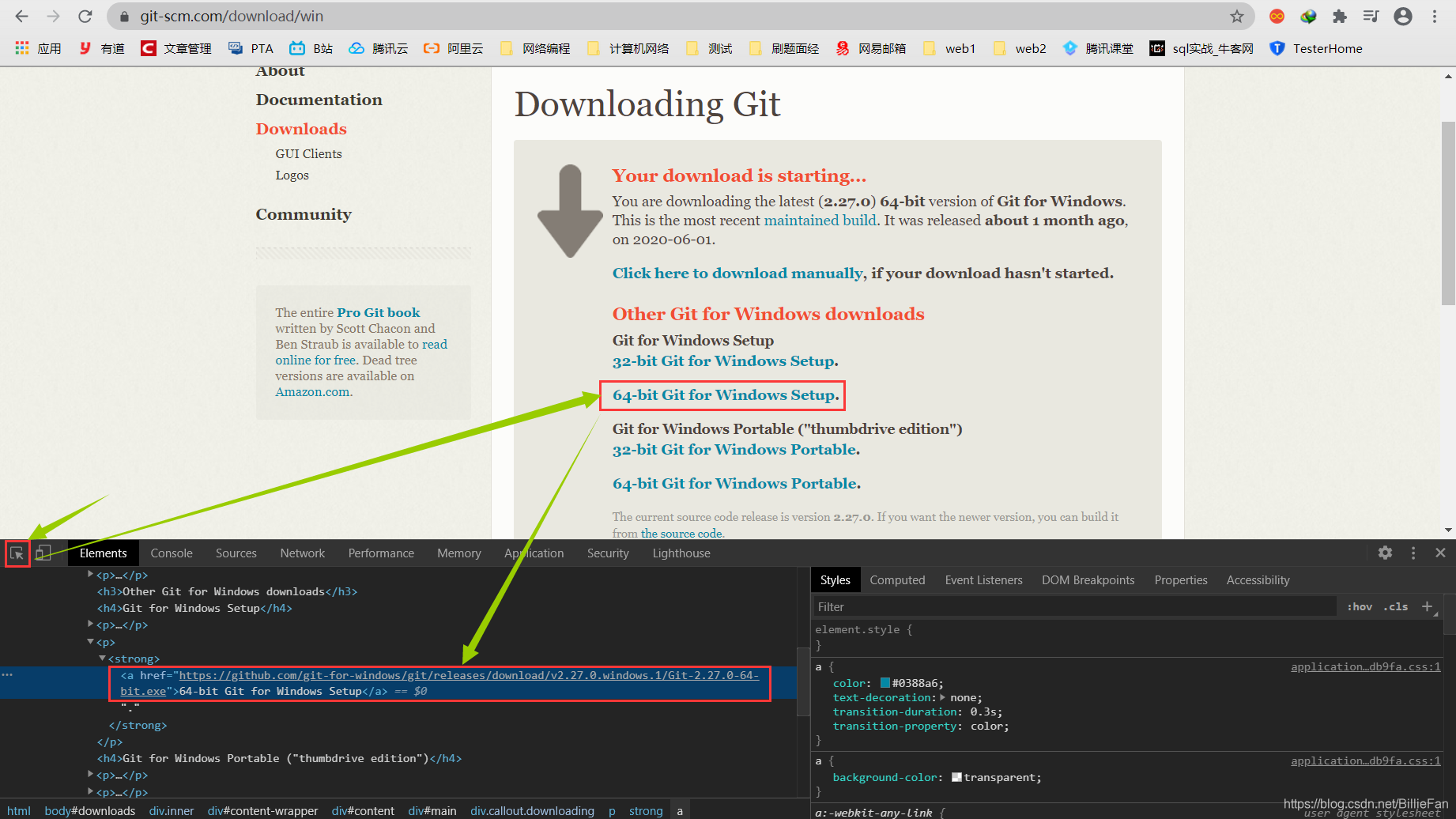
Task: Click the 64-bit Git for Windows Portable link
Action: click(x=734, y=483)
